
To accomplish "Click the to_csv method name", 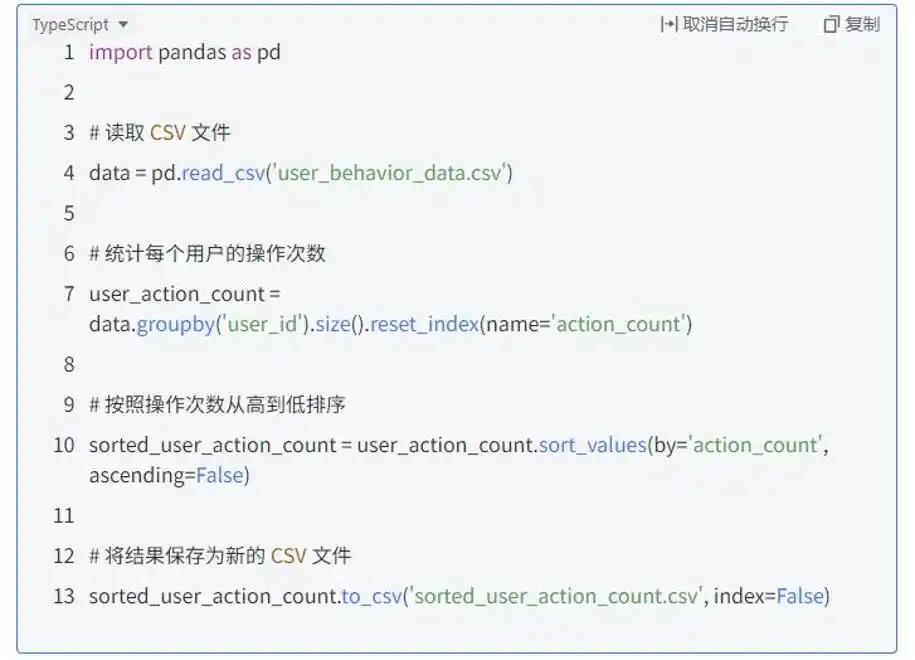I will tap(371, 597).
